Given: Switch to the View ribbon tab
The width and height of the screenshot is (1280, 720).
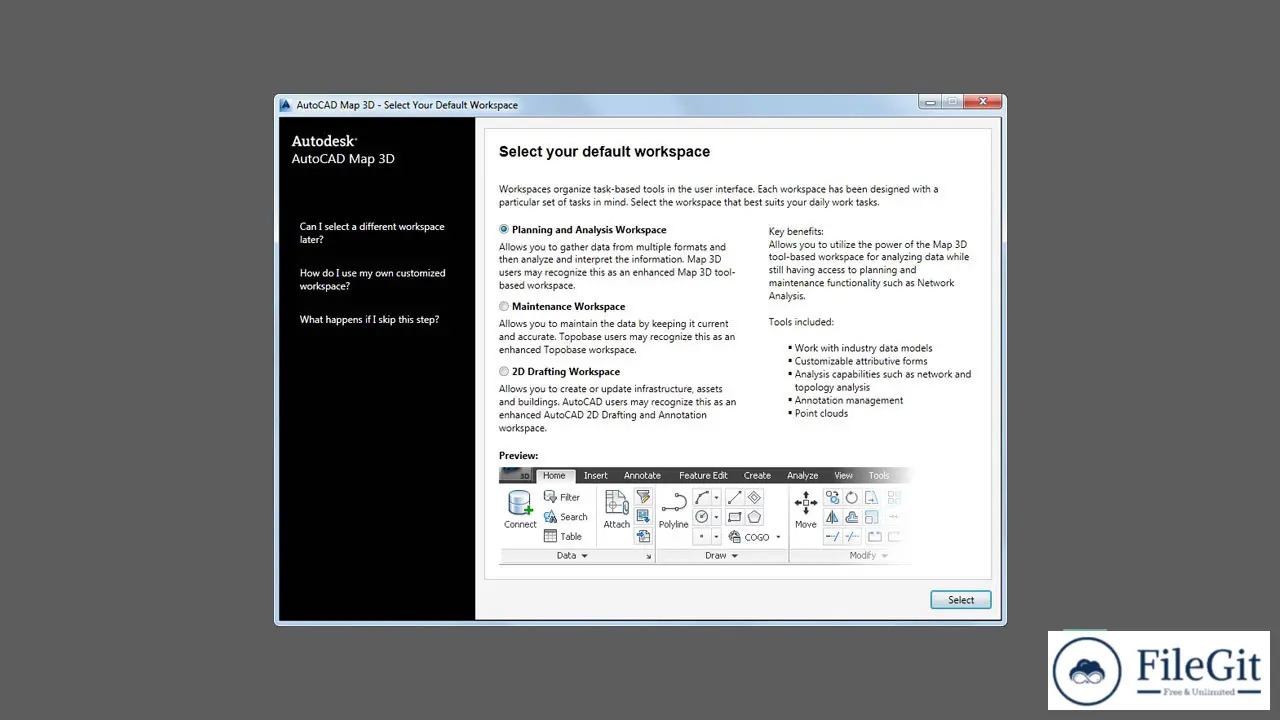Looking at the screenshot, I should pyautogui.click(x=843, y=476).
